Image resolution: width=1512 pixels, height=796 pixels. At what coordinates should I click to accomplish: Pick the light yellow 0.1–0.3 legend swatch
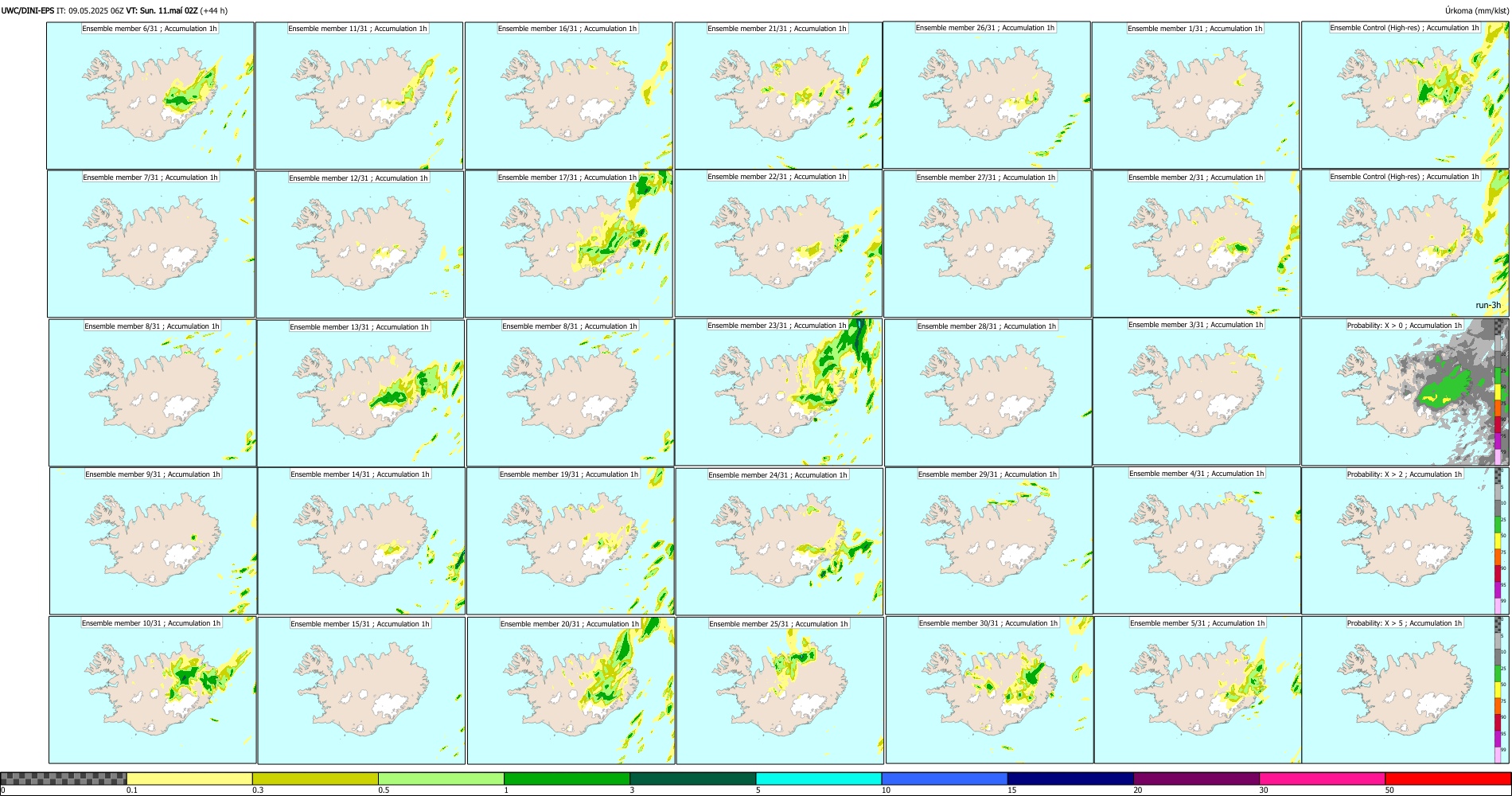pyautogui.click(x=189, y=778)
